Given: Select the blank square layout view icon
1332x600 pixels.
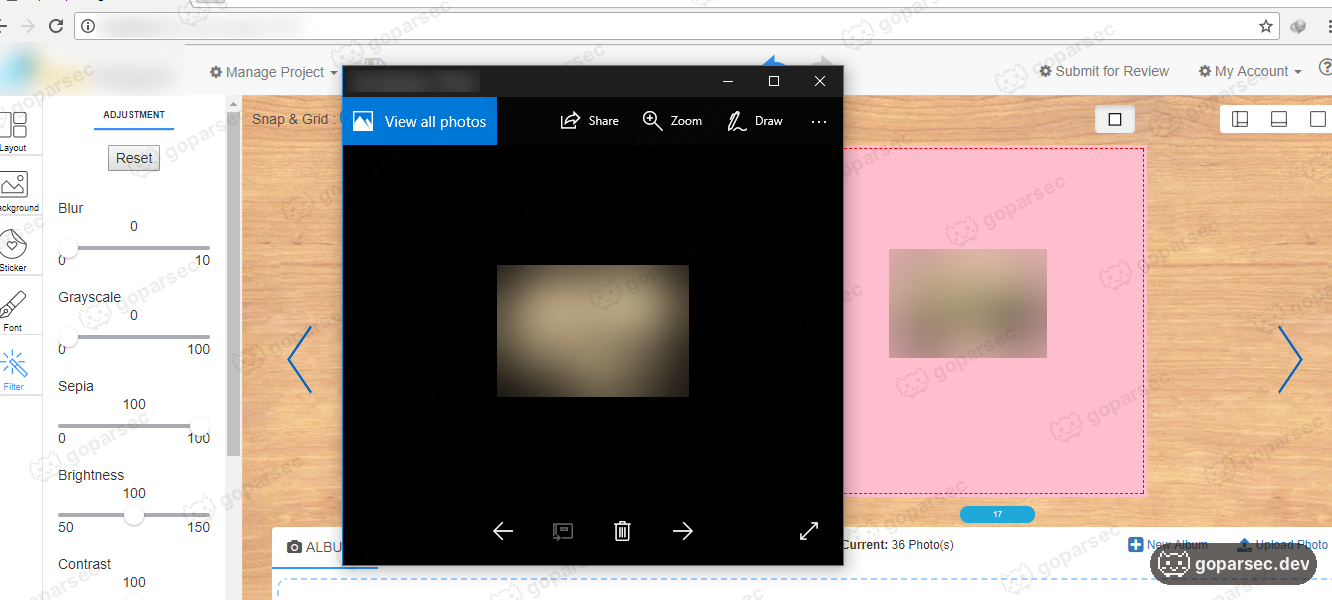Looking at the screenshot, I should (x=1317, y=119).
